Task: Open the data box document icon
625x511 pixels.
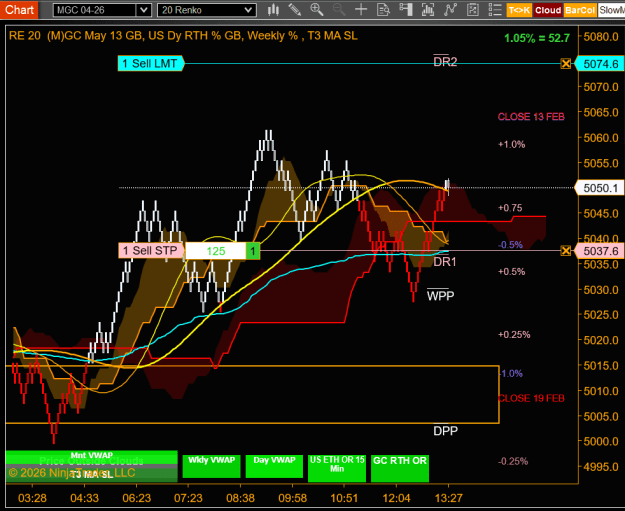Action: pyautogui.click(x=383, y=10)
